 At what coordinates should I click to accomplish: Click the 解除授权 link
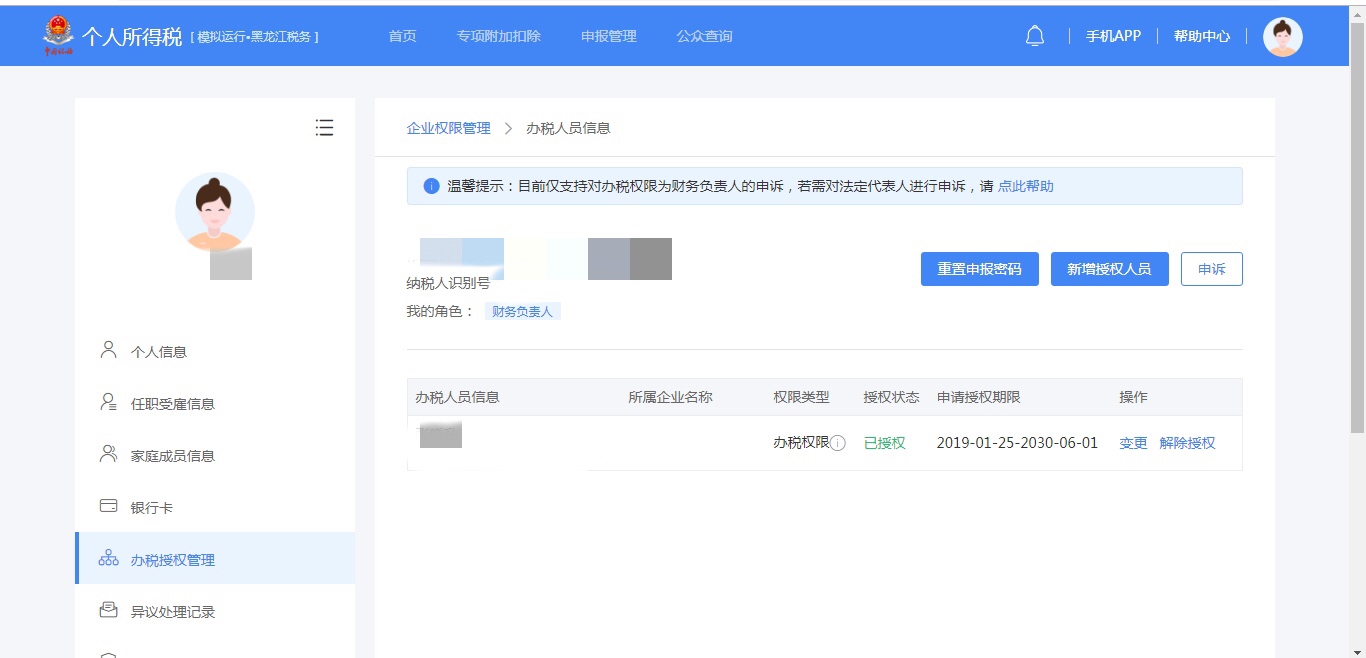pos(1187,443)
